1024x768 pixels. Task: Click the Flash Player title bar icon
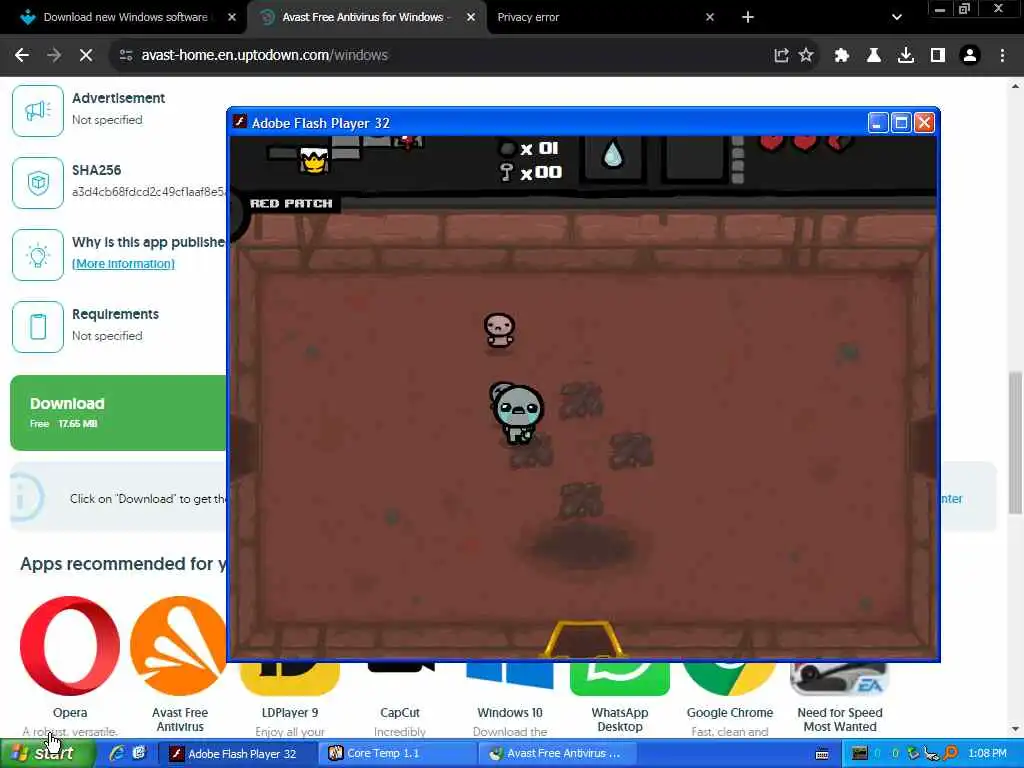pos(240,122)
